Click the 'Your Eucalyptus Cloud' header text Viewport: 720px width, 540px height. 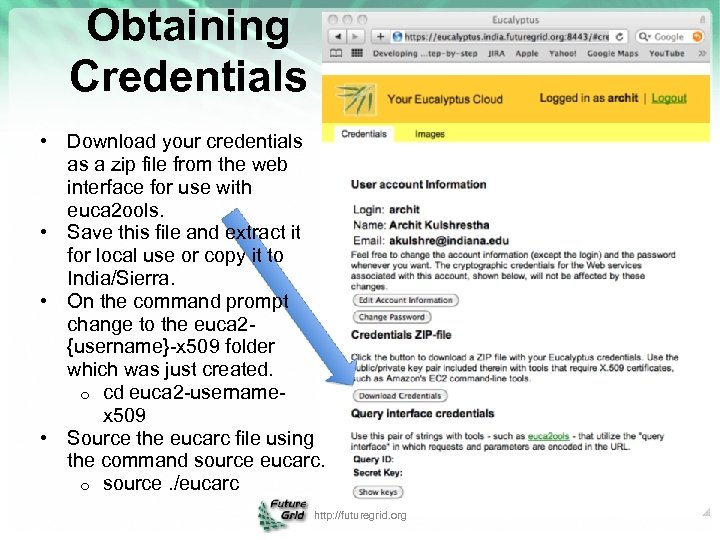[445, 99]
